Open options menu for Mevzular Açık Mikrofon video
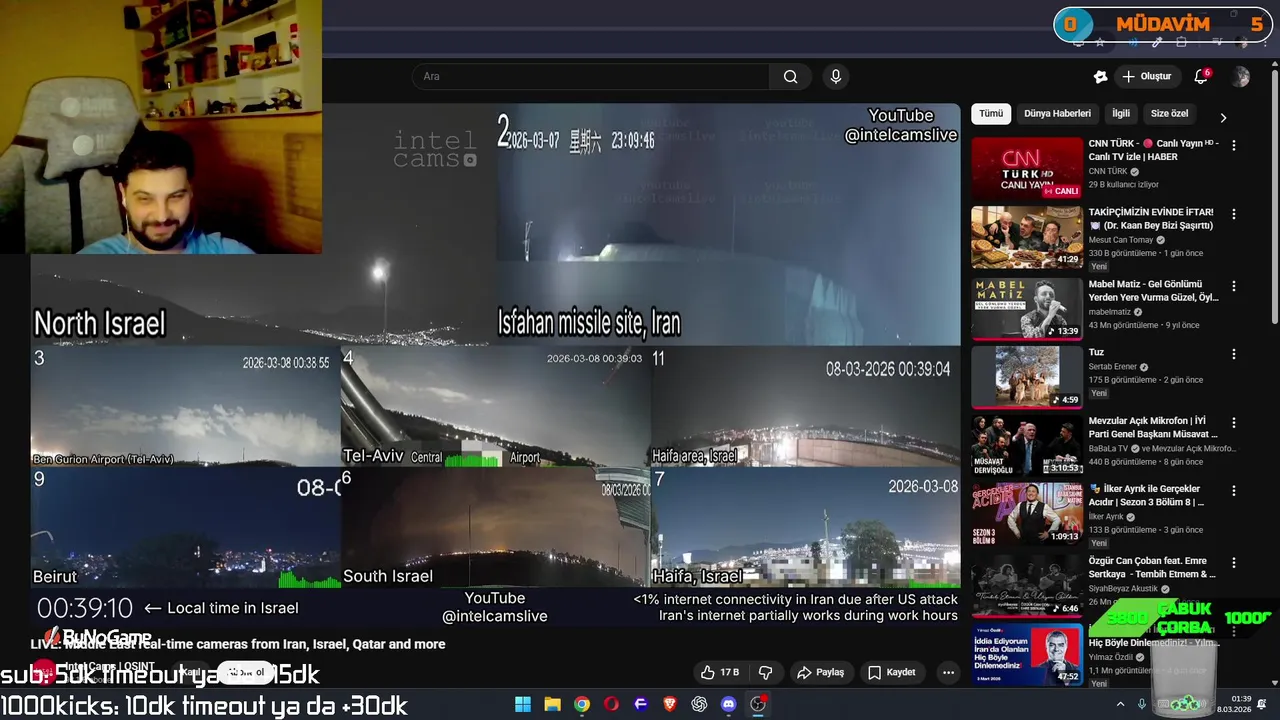This screenshot has height=720, width=1280. (x=1233, y=422)
